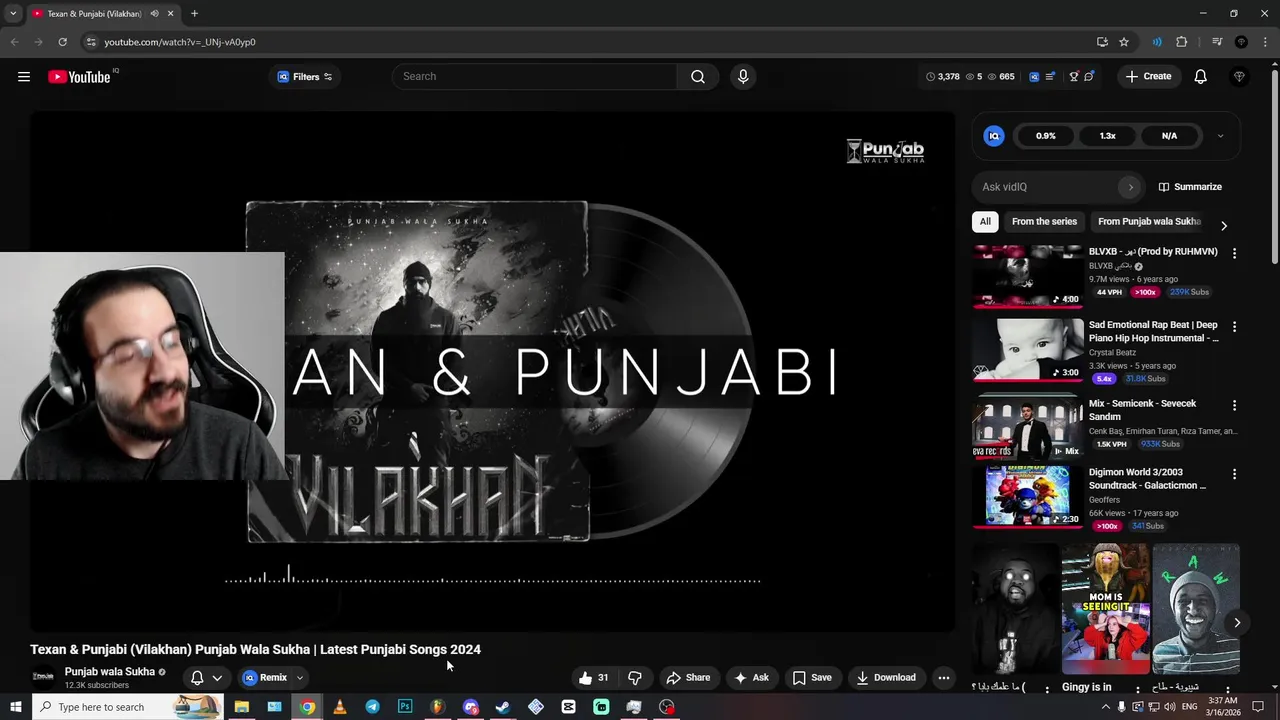Reload the page in Chrome

tap(62, 42)
